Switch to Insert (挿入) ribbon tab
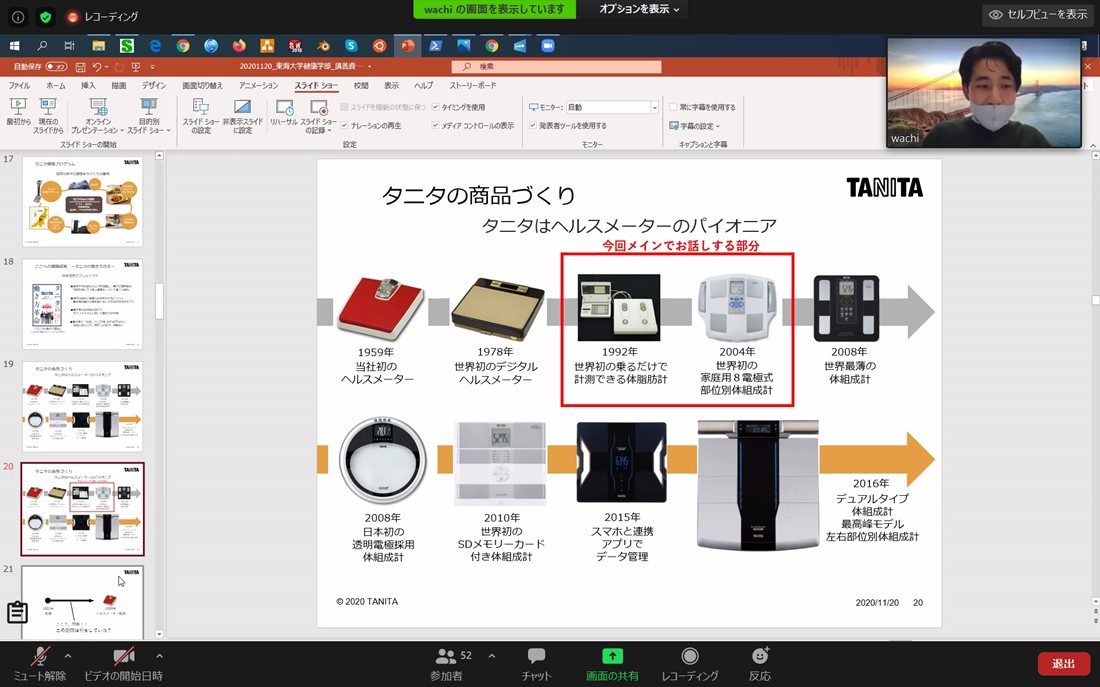 coord(88,86)
